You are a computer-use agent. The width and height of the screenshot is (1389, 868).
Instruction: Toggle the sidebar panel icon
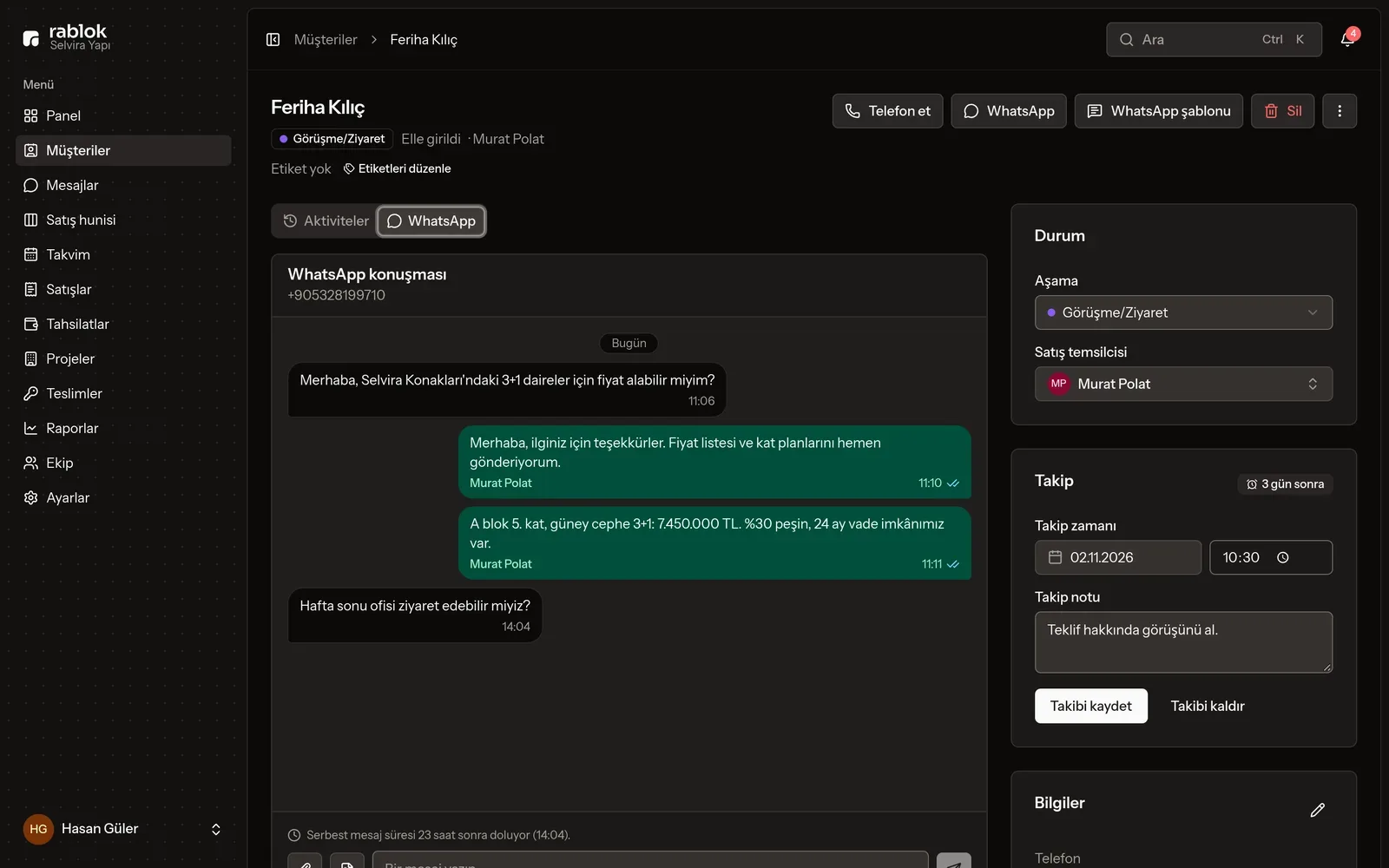[273, 40]
